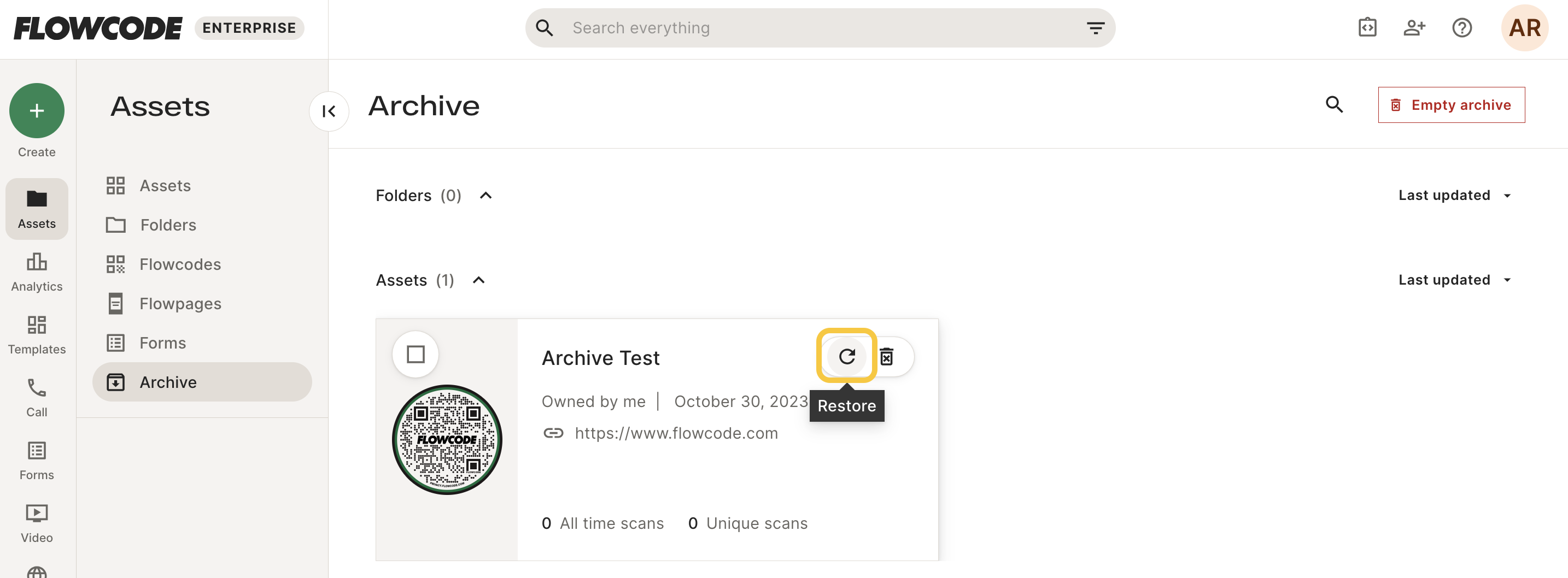Open Video in the left rail
1568x578 pixels.
tap(37, 523)
